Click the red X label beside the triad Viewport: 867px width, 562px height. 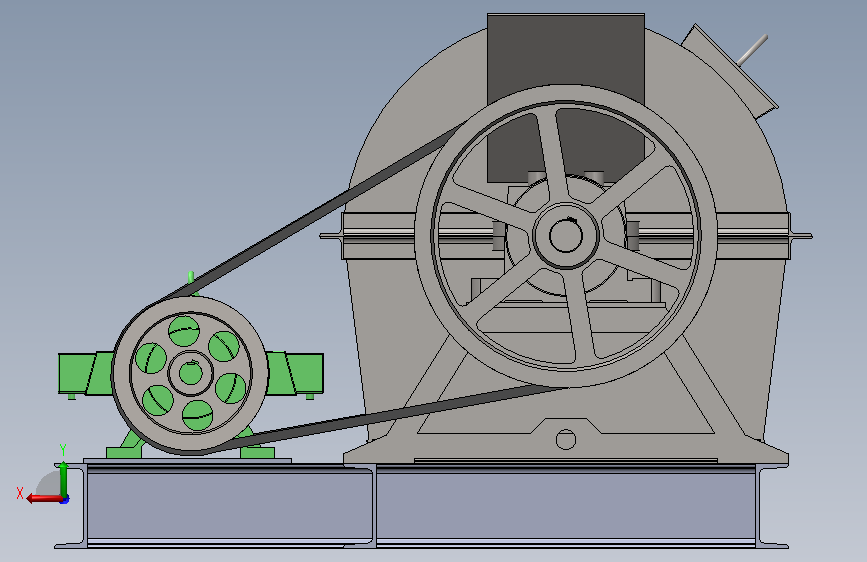(x=20, y=493)
